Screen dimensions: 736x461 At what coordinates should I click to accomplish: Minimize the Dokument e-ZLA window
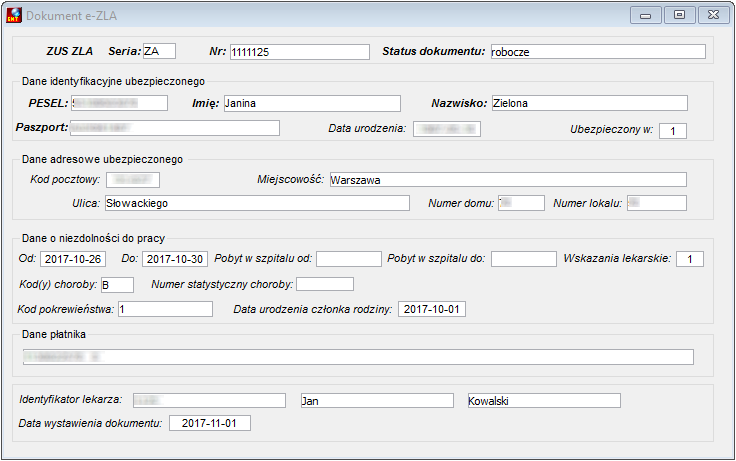(646, 15)
